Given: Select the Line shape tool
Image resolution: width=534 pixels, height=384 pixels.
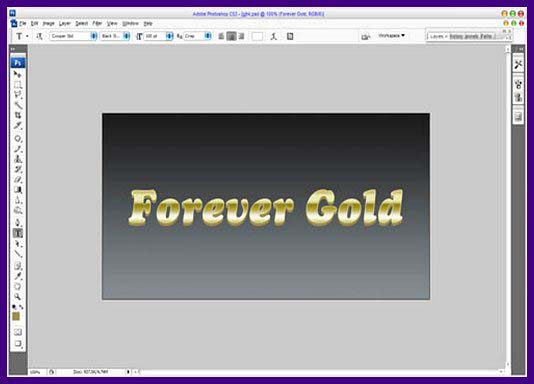Looking at the screenshot, I should 17,254.
